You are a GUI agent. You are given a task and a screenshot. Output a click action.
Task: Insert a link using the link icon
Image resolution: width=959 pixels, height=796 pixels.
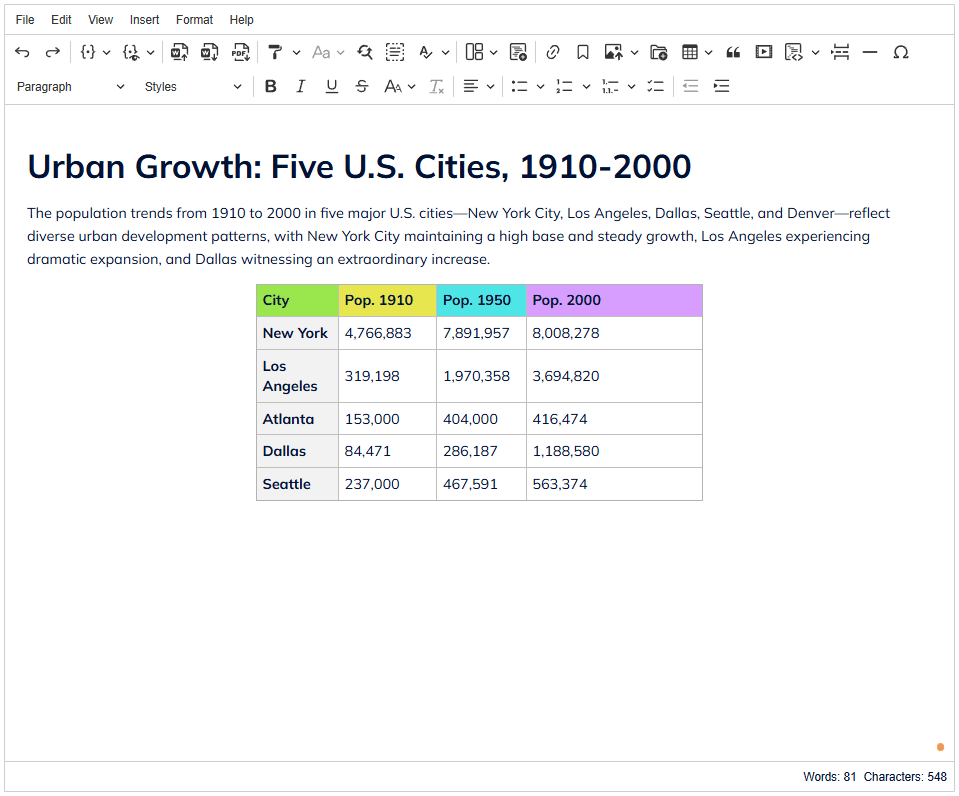552,52
